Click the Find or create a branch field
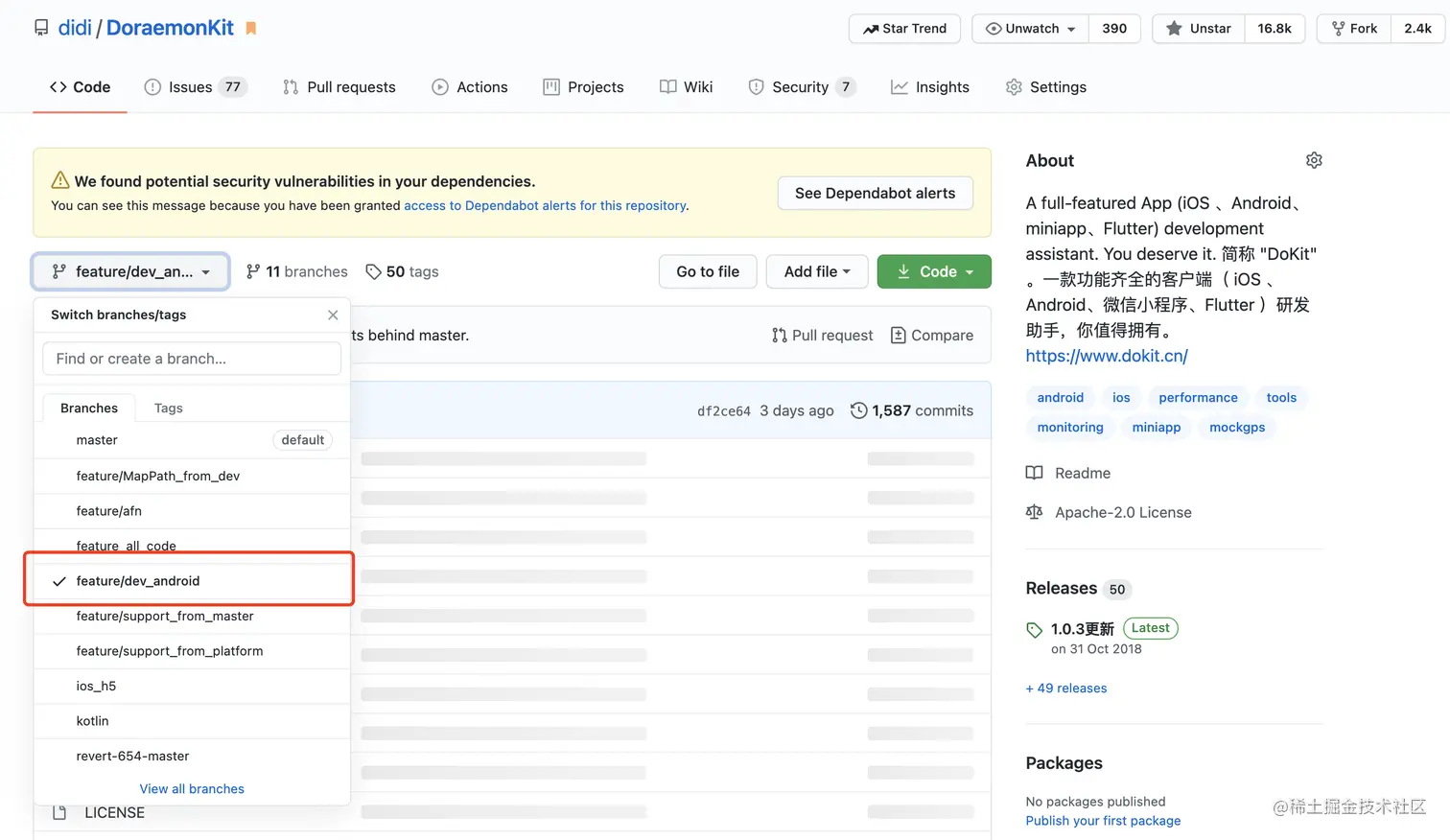The image size is (1450, 840). pyautogui.click(x=192, y=359)
